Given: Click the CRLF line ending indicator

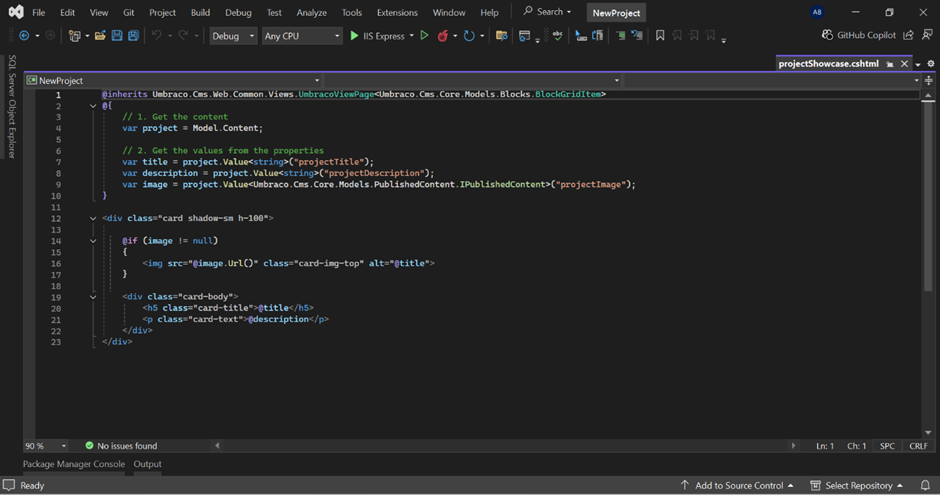Looking at the screenshot, I should pyautogui.click(x=917, y=446).
